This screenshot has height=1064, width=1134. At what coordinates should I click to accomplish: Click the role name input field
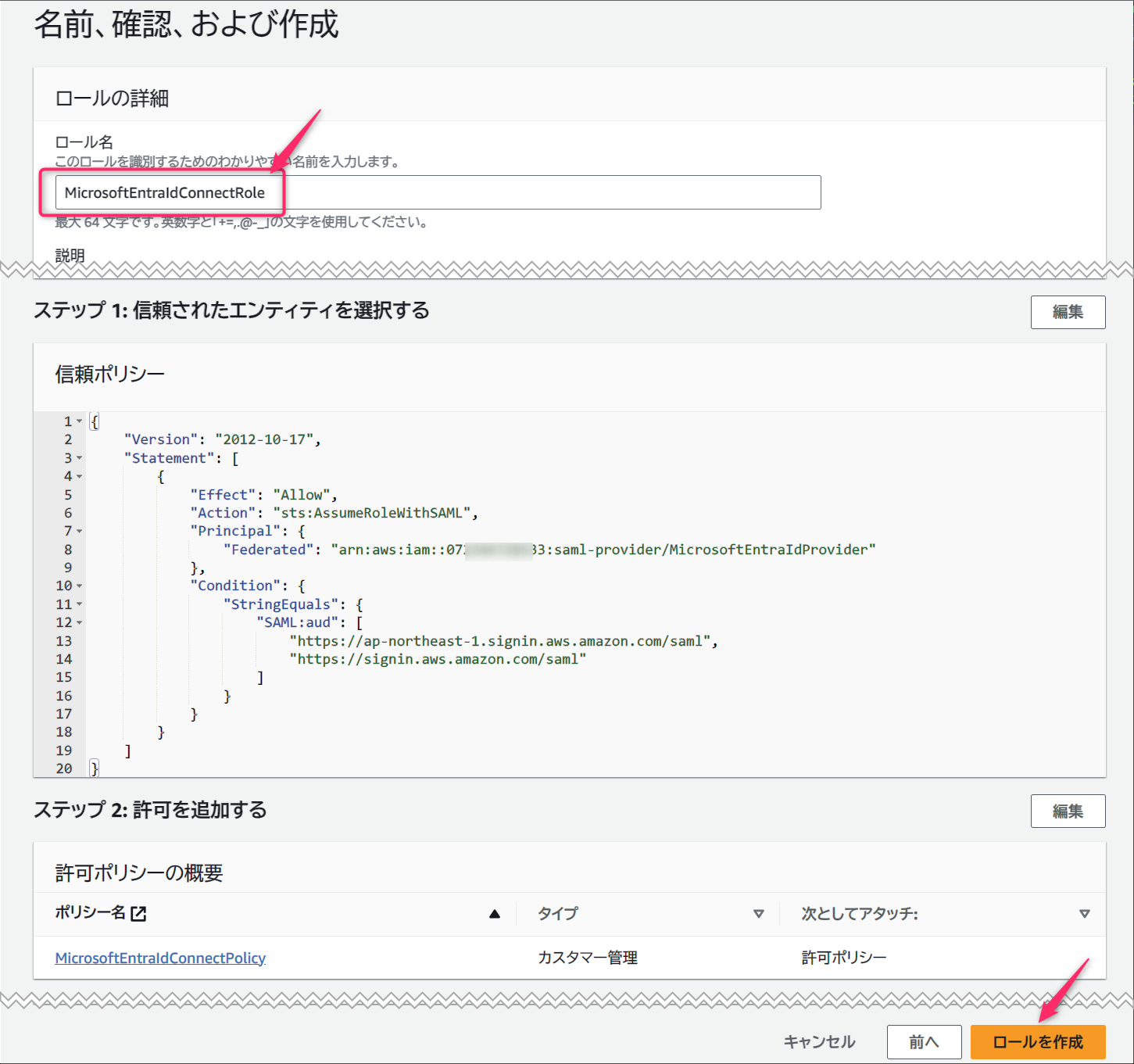click(438, 192)
